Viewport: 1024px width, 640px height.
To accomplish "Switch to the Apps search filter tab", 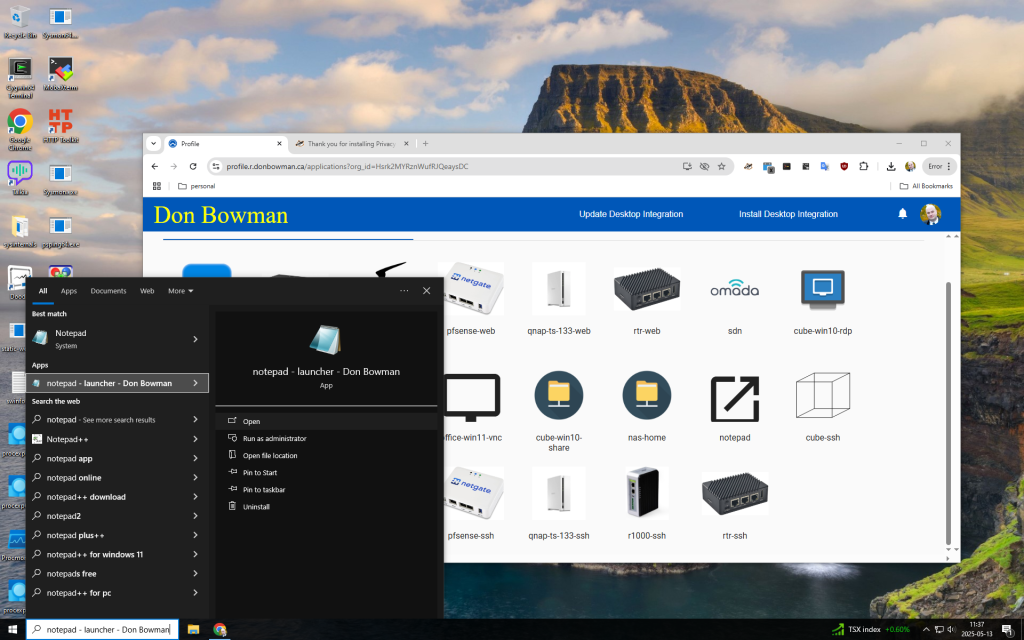I will click(69, 291).
